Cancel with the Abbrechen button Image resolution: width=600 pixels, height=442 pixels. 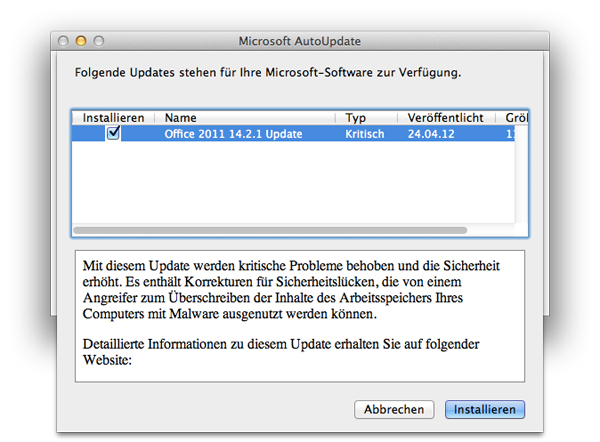(394, 409)
